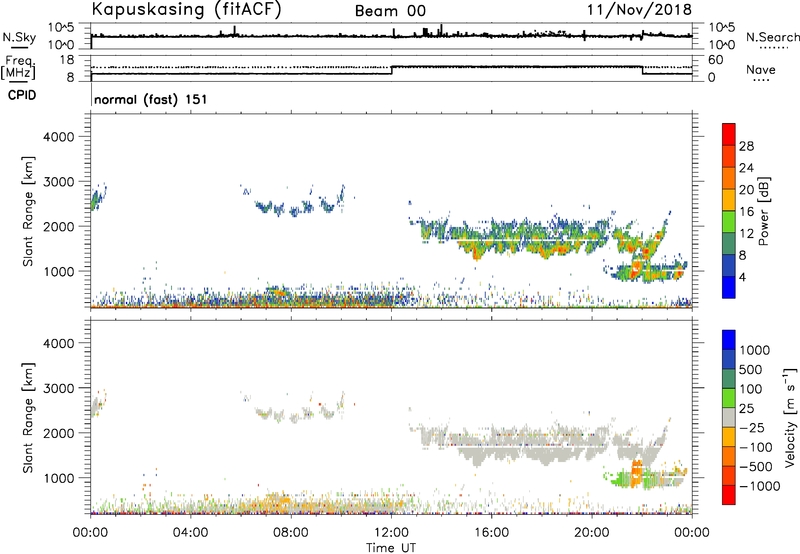Select the 'N.Sky' legend label
This screenshot has width=800, height=554.
[x=19, y=37]
